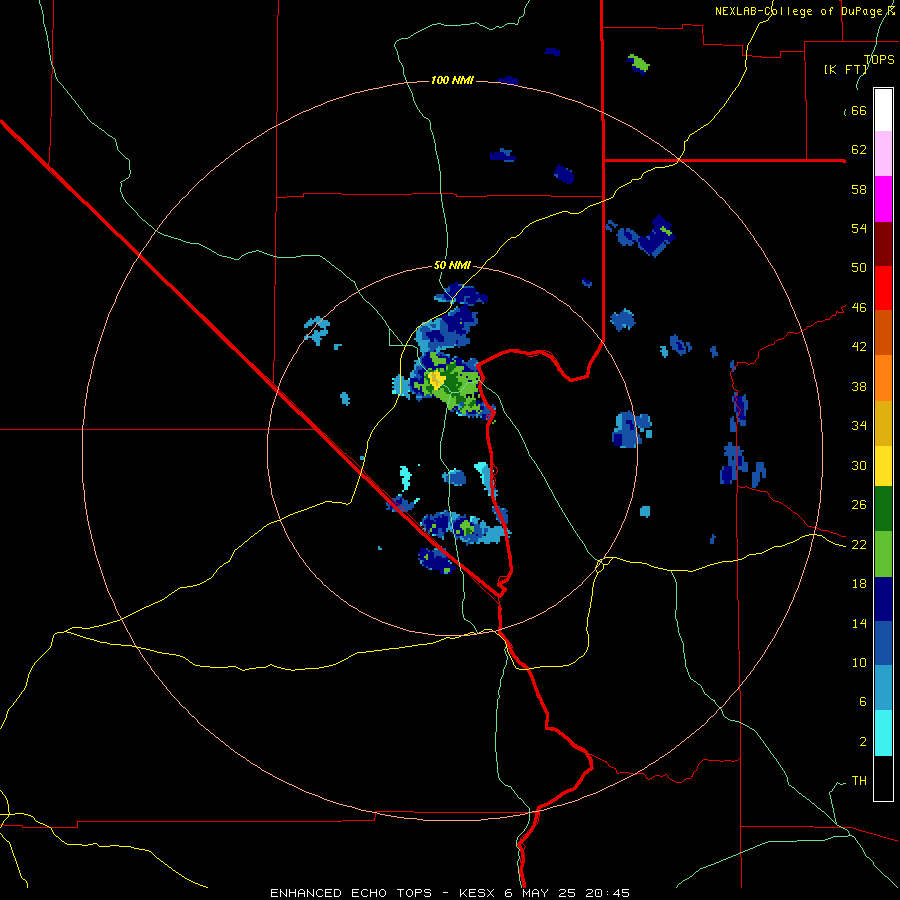
Task: Click the gold 34 kft legend swatch
Action: pos(883,423)
